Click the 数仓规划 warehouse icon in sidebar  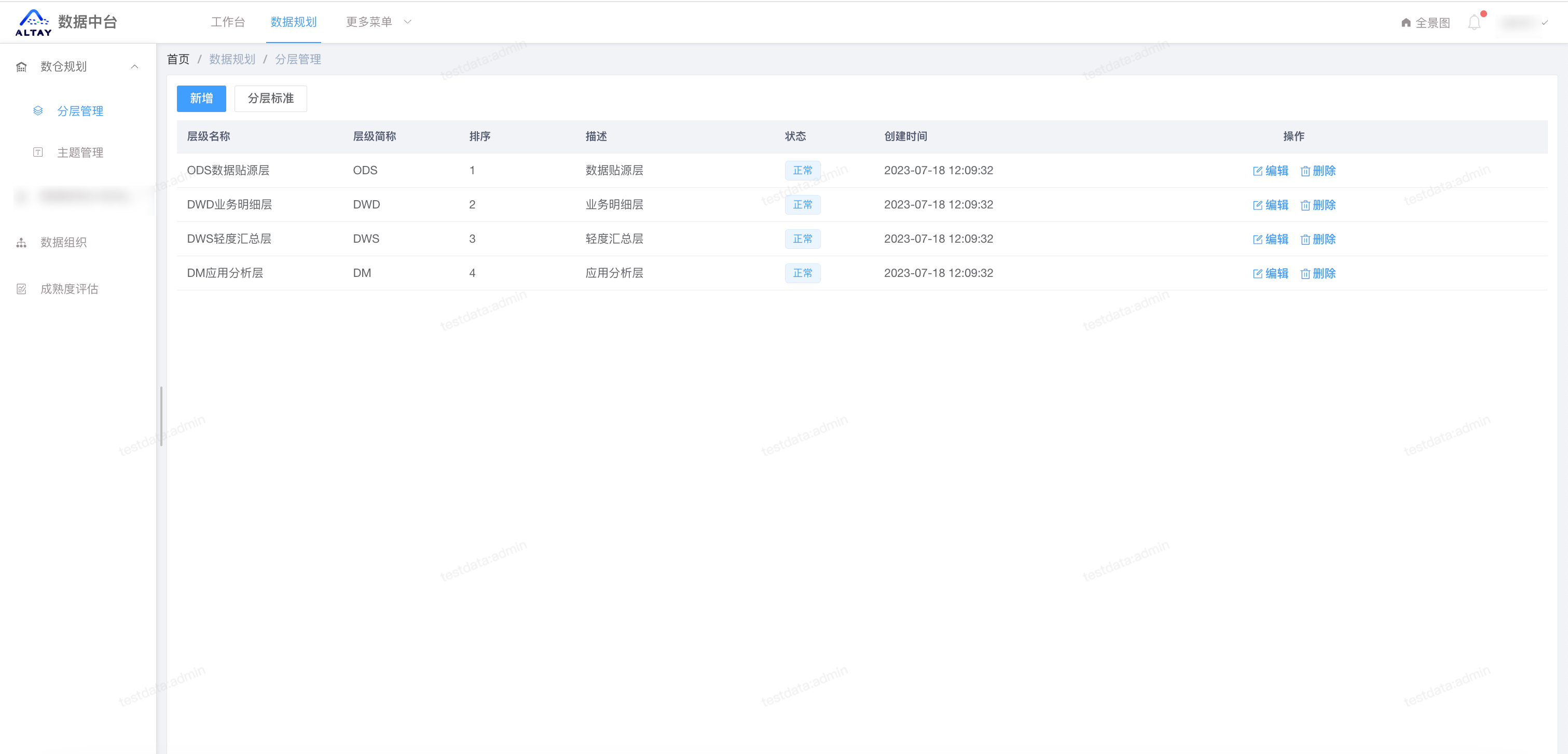pos(21,67)
